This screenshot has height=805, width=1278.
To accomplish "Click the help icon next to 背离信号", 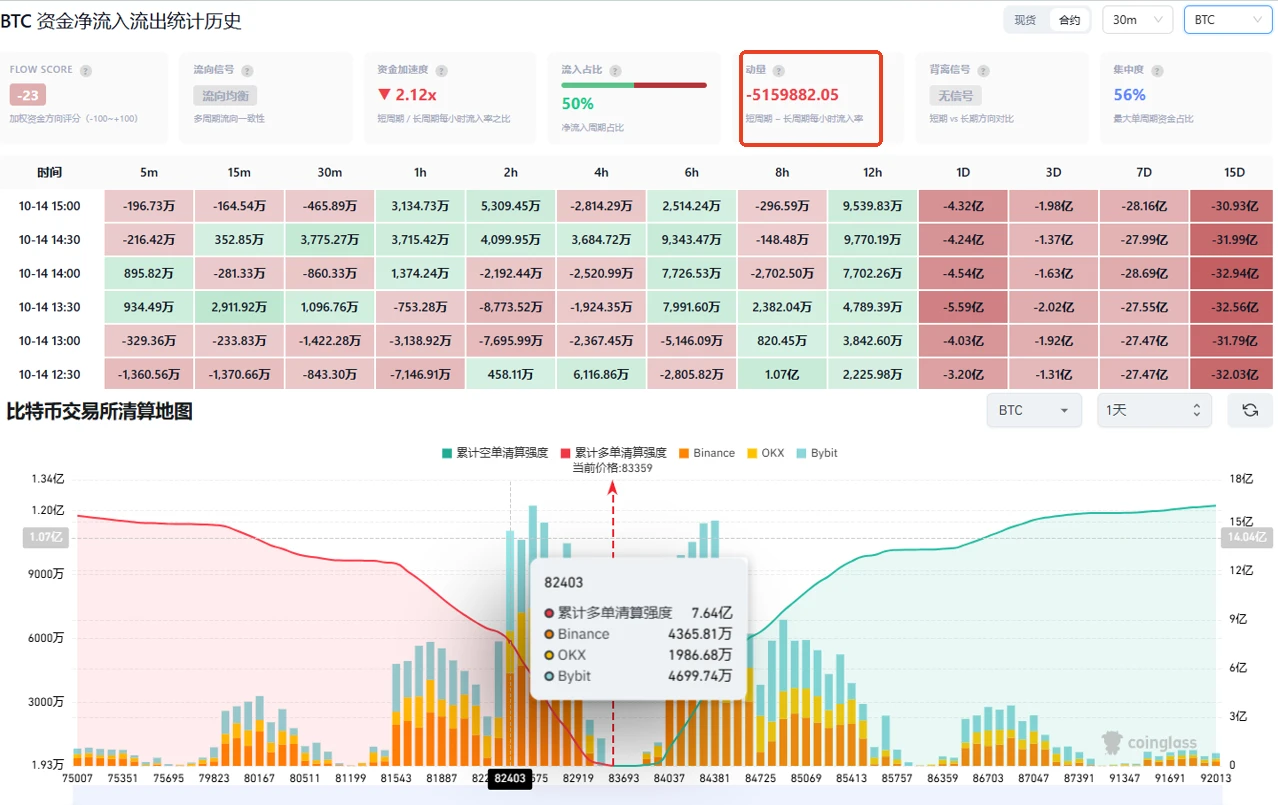I will (983, 71).
